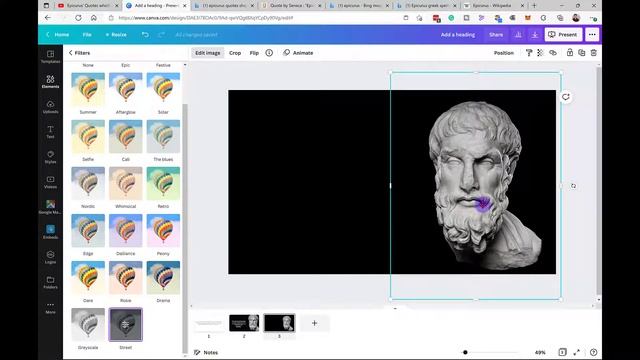Open the File menu
Screen dimensions: 640x360
[87, 35]
